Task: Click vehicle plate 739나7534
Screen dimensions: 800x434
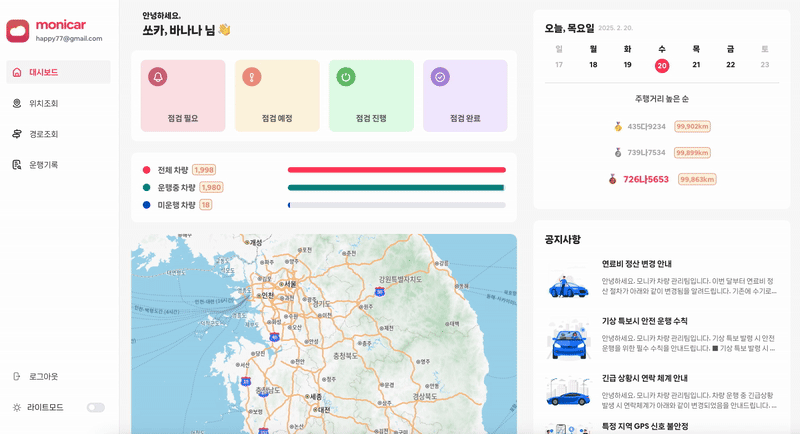Action: [x=646, y=152]
